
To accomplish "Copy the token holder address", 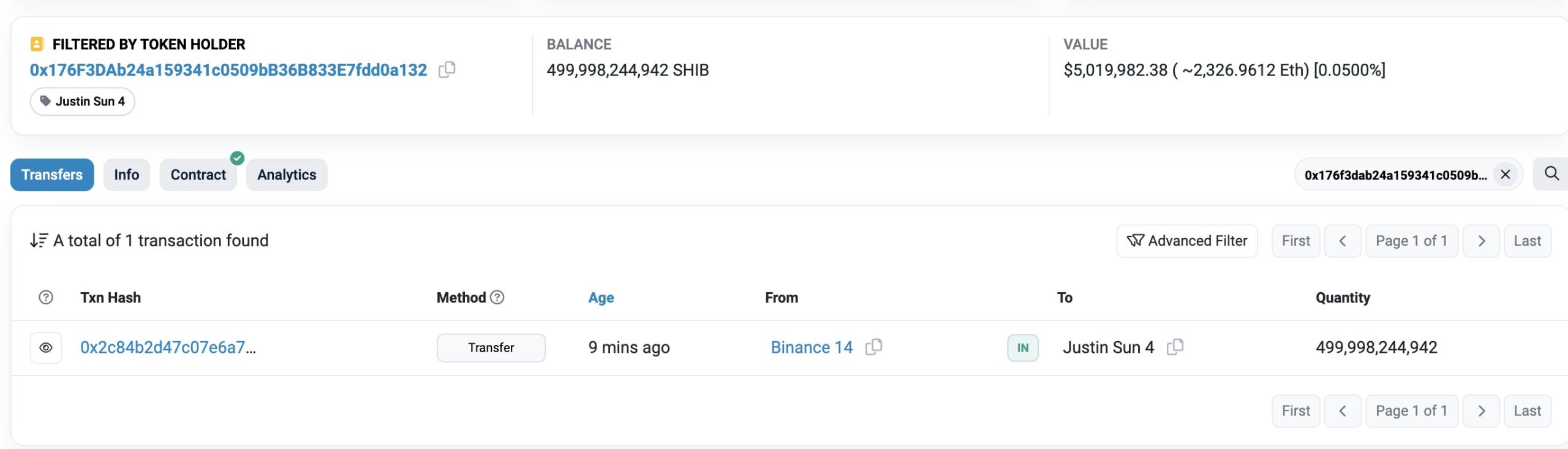I will click(x=447, y=70).
